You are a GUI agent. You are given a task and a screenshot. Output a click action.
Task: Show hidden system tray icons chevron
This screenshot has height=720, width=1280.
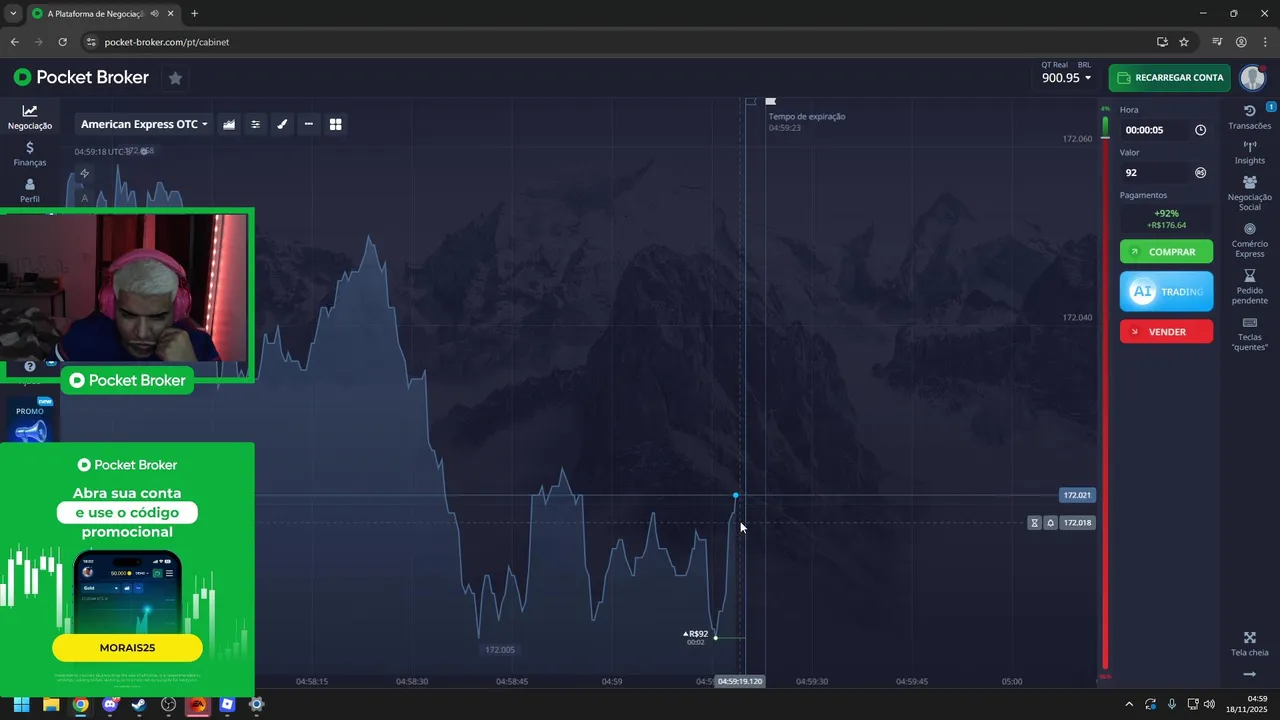(1129, 704)
